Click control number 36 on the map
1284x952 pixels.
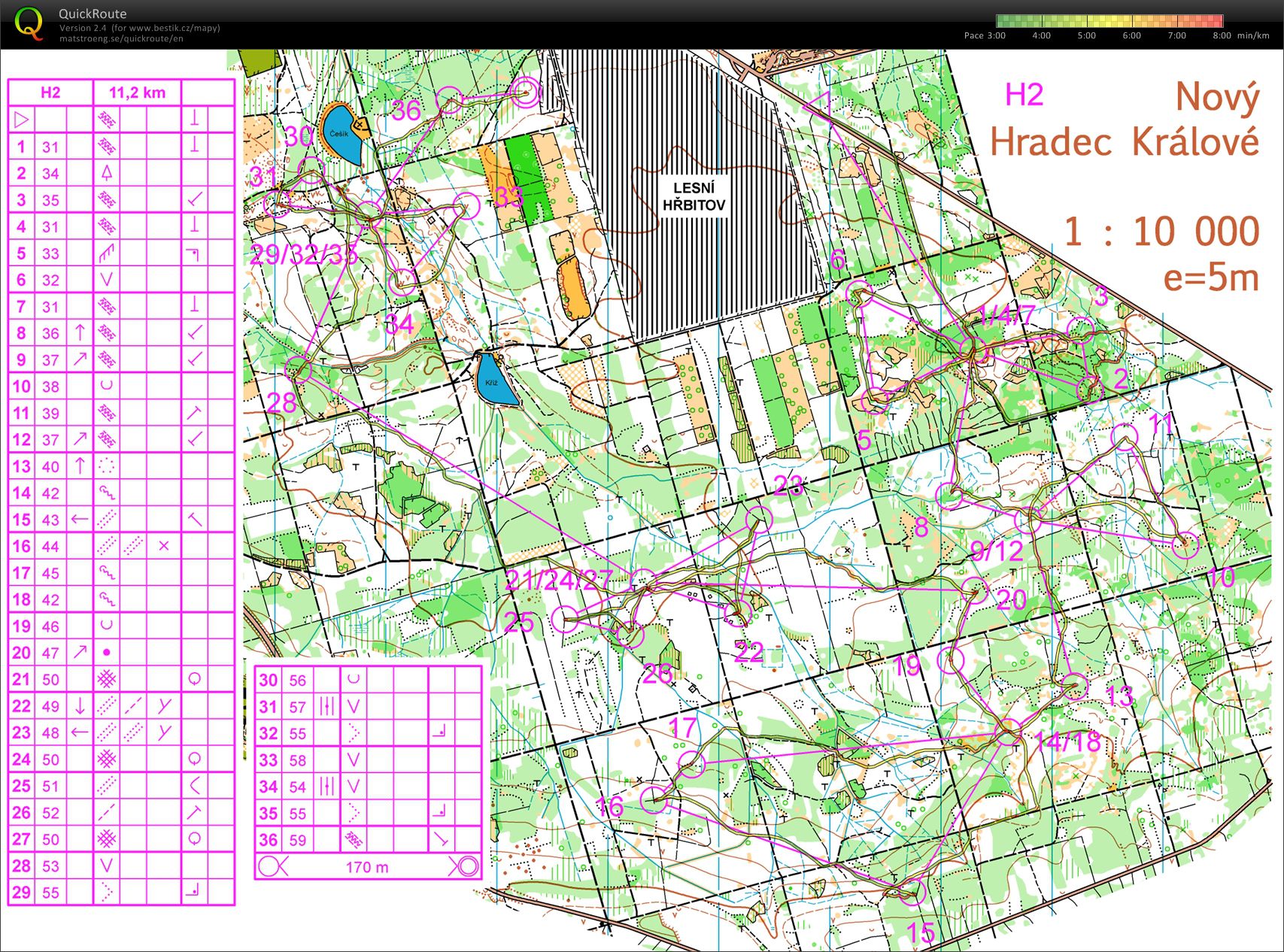coord(405,111)
